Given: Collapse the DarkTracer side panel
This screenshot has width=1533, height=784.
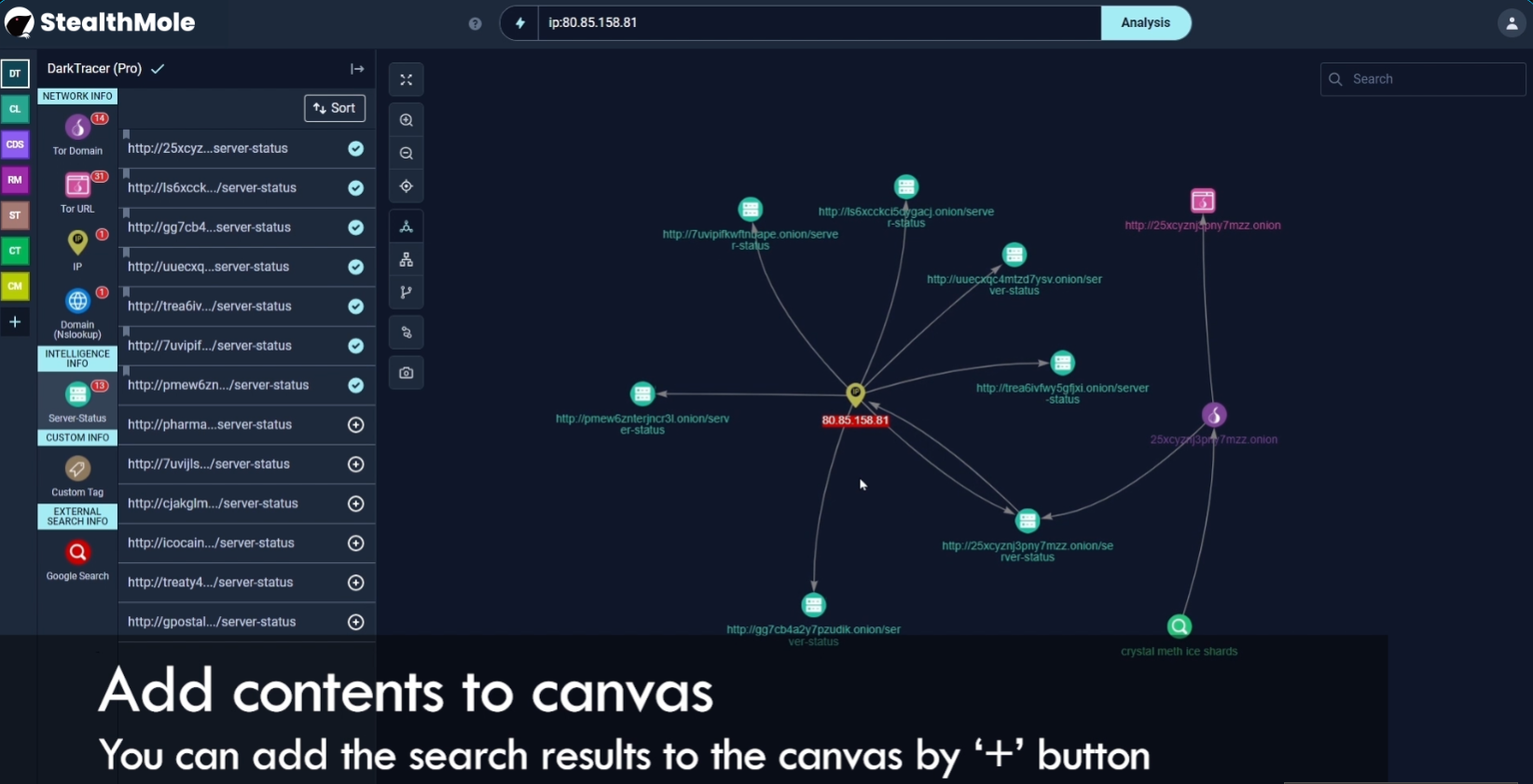Looking at the screenshot, I should [357, 69].
